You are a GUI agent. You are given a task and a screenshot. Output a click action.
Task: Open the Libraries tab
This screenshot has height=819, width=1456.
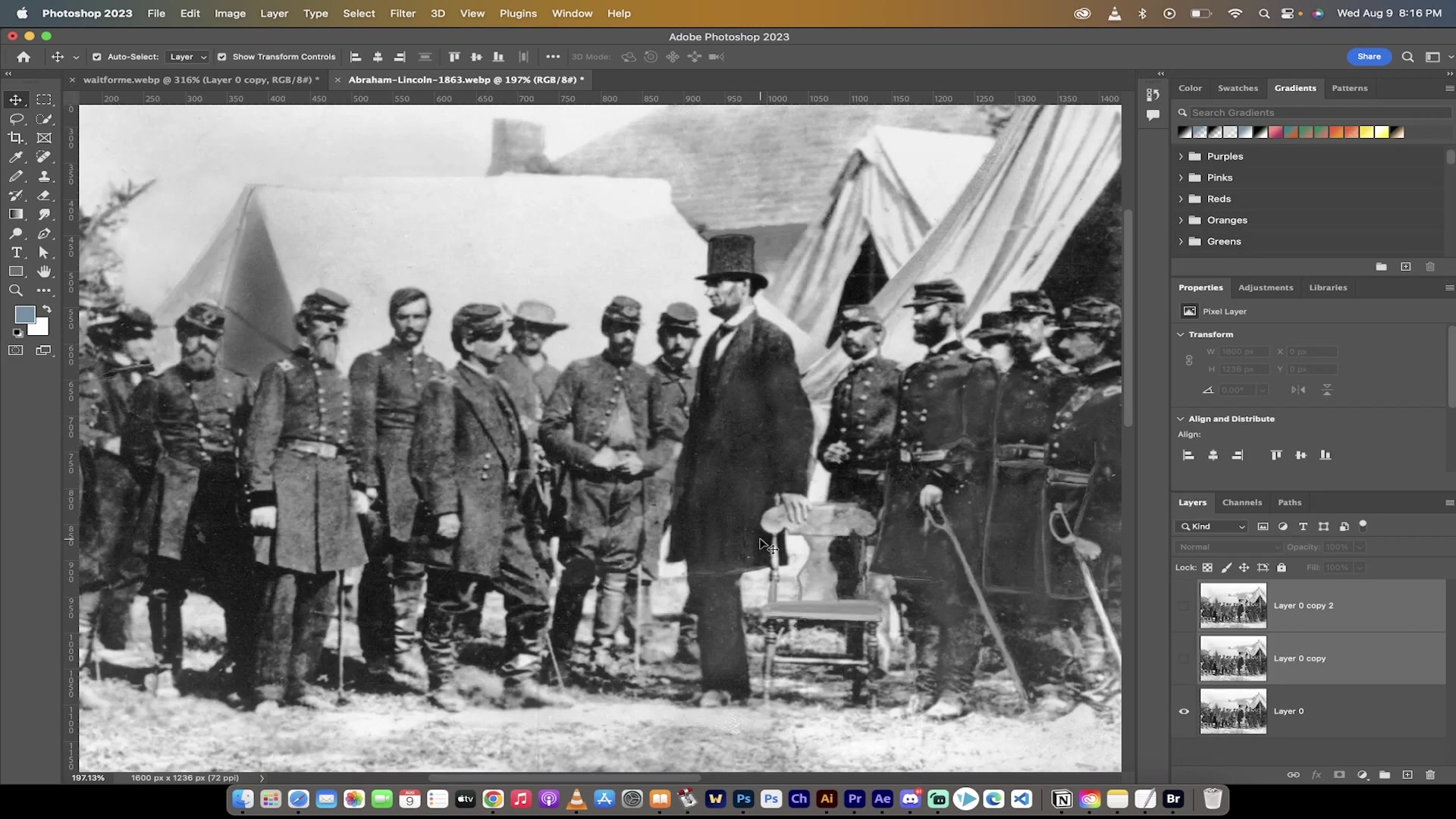1328,287
